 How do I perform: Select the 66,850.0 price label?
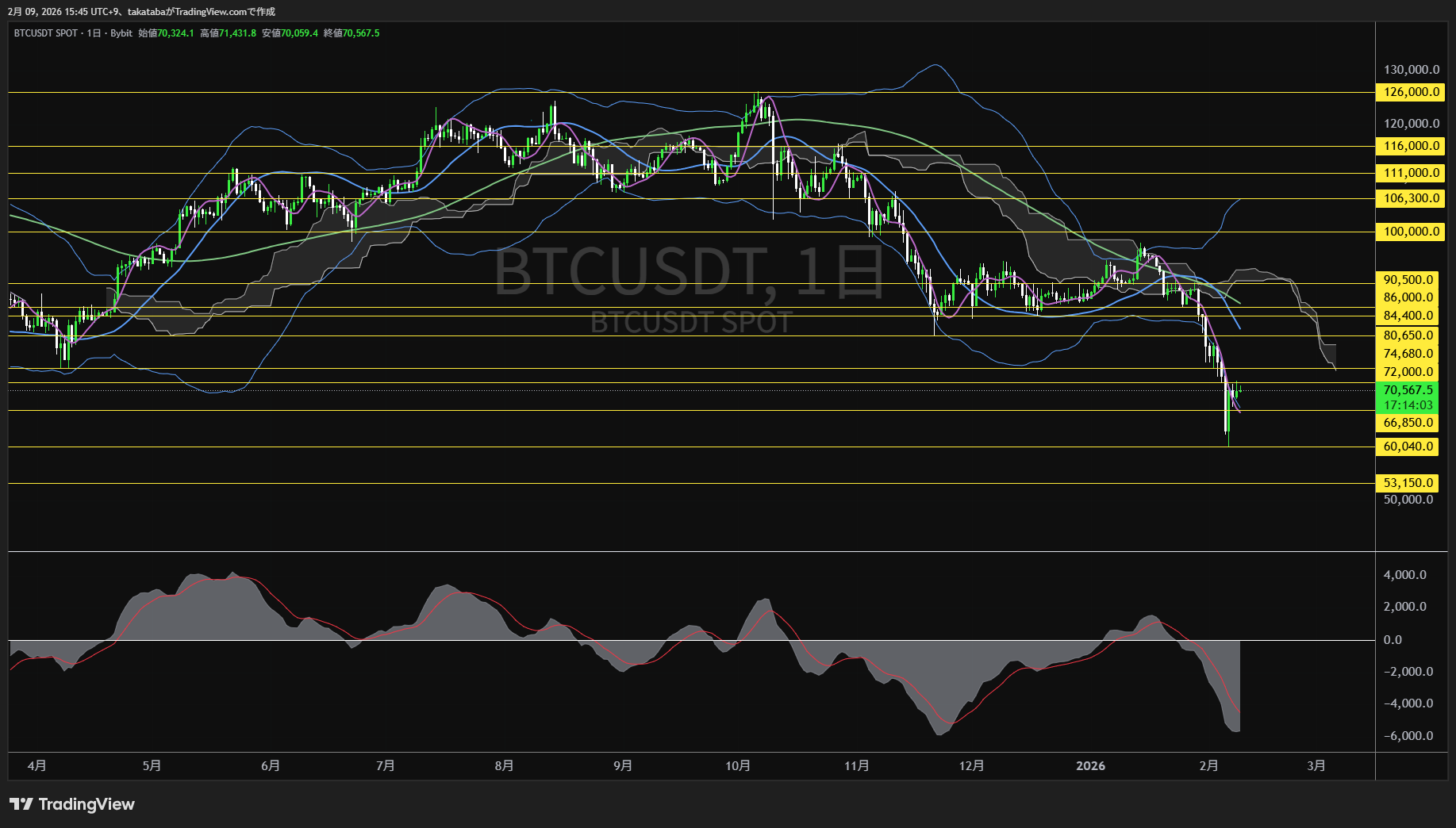click(x=1408, y=423)
